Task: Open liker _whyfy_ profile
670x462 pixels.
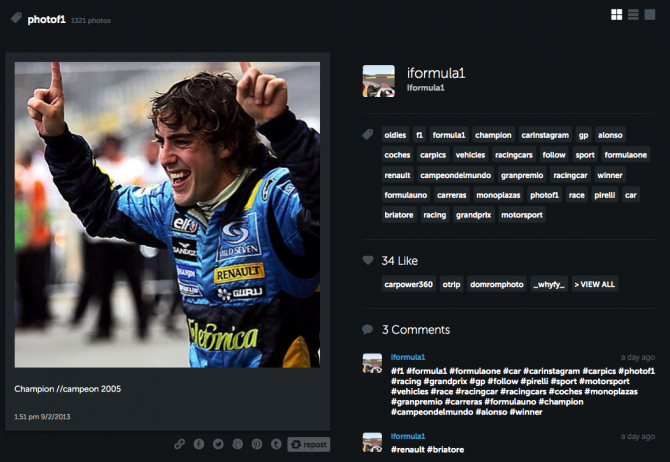Action: pos(549,284)
